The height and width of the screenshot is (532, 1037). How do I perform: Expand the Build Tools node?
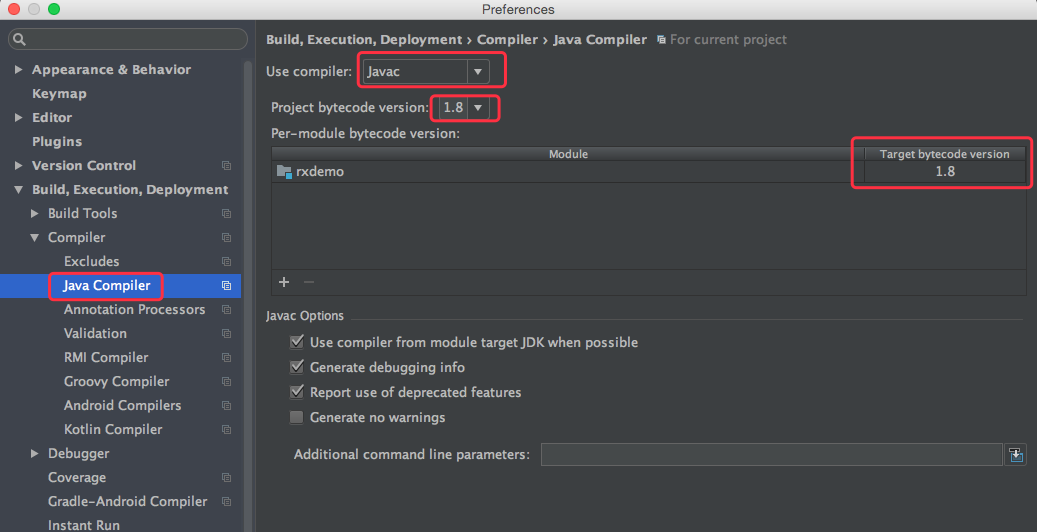click(34, 213)
